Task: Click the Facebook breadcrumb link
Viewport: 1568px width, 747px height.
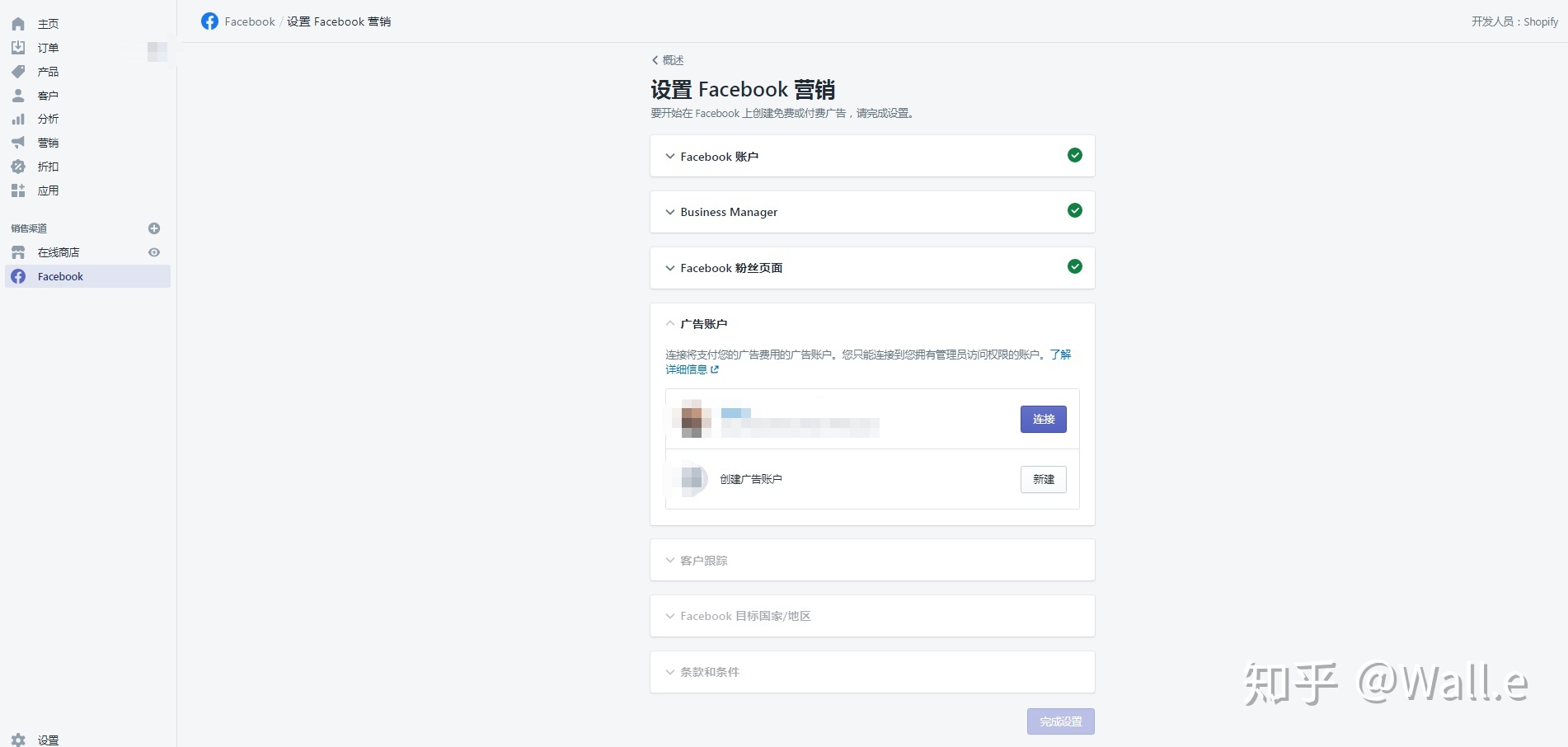Action: [x=250, y=21]
